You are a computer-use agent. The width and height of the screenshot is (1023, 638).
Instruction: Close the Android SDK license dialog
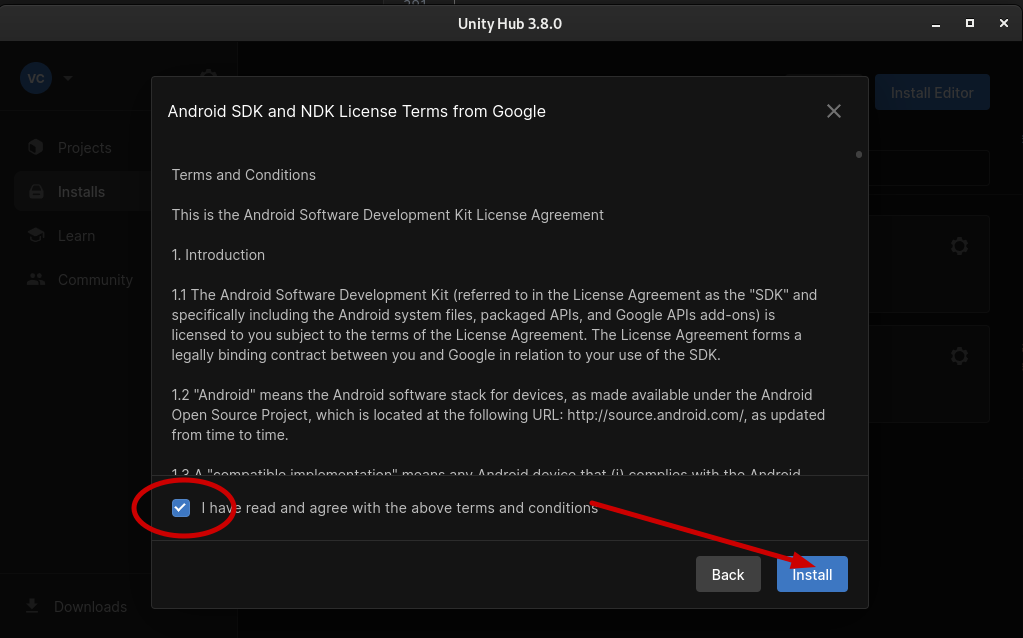pos(834,111)
